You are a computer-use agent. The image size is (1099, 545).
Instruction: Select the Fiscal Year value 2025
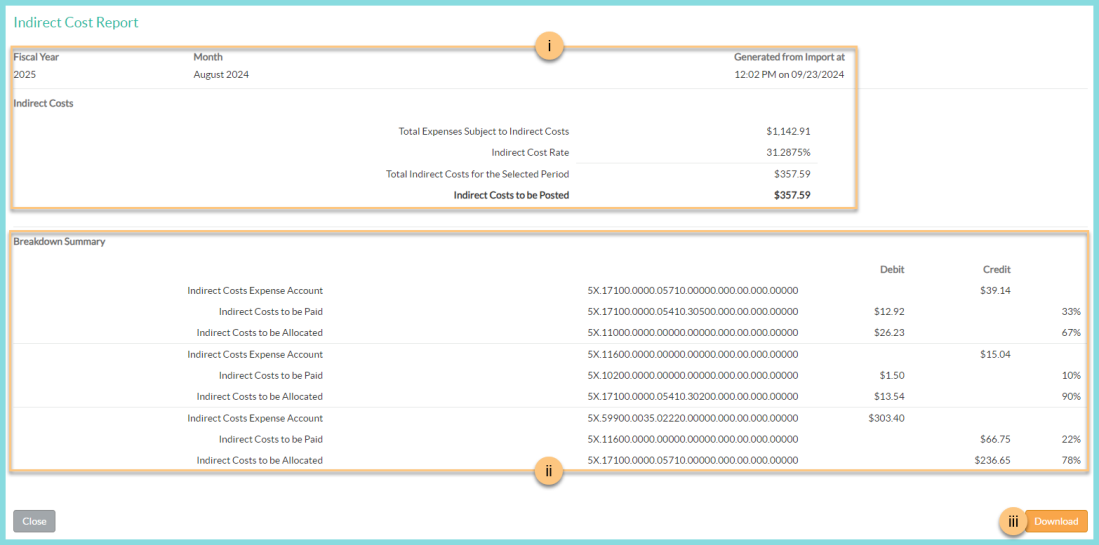click(24, 74)
